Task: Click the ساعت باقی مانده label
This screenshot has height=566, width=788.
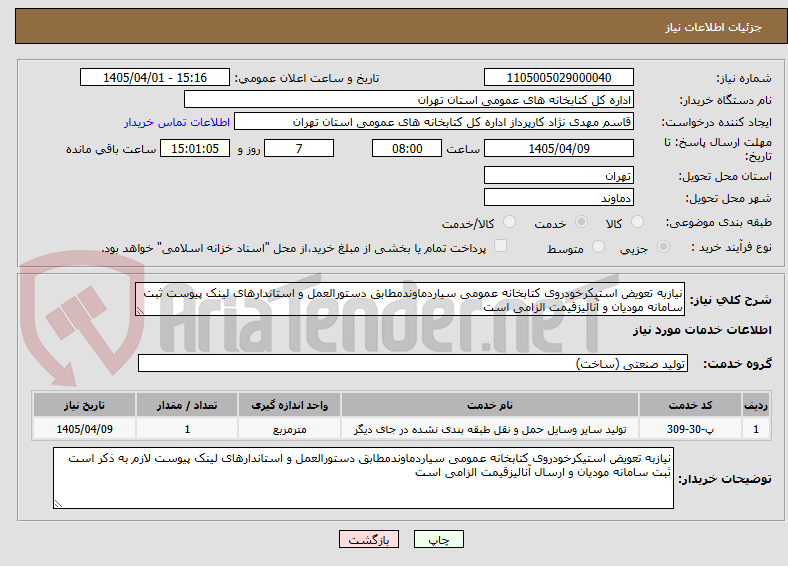Action: [111, 149]
